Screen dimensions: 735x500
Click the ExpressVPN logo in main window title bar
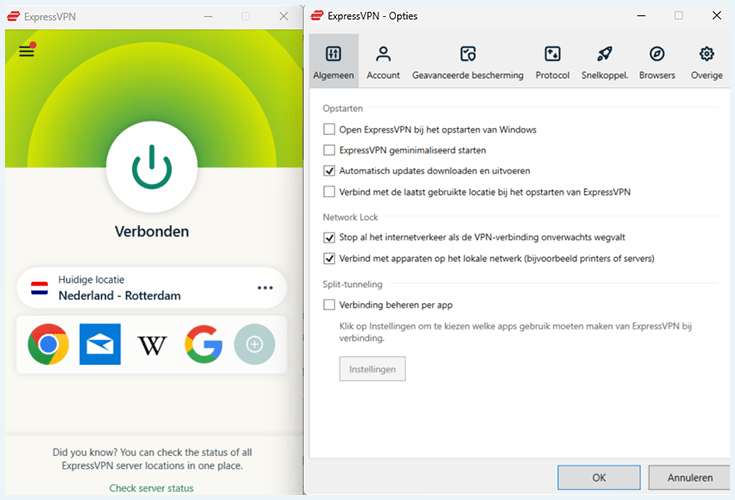coord(13,16)
